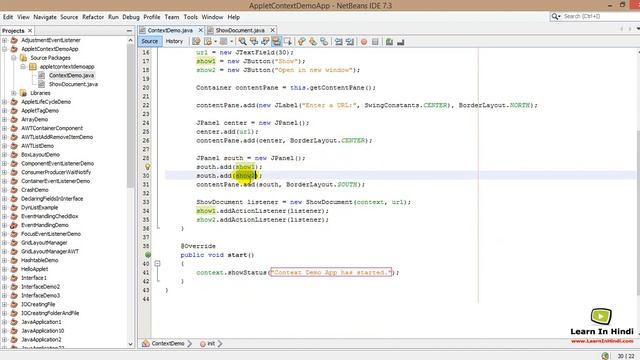This screenshot has width=640, height=360.
Task: Switch editor to Source view
Action: pos(150,41)
